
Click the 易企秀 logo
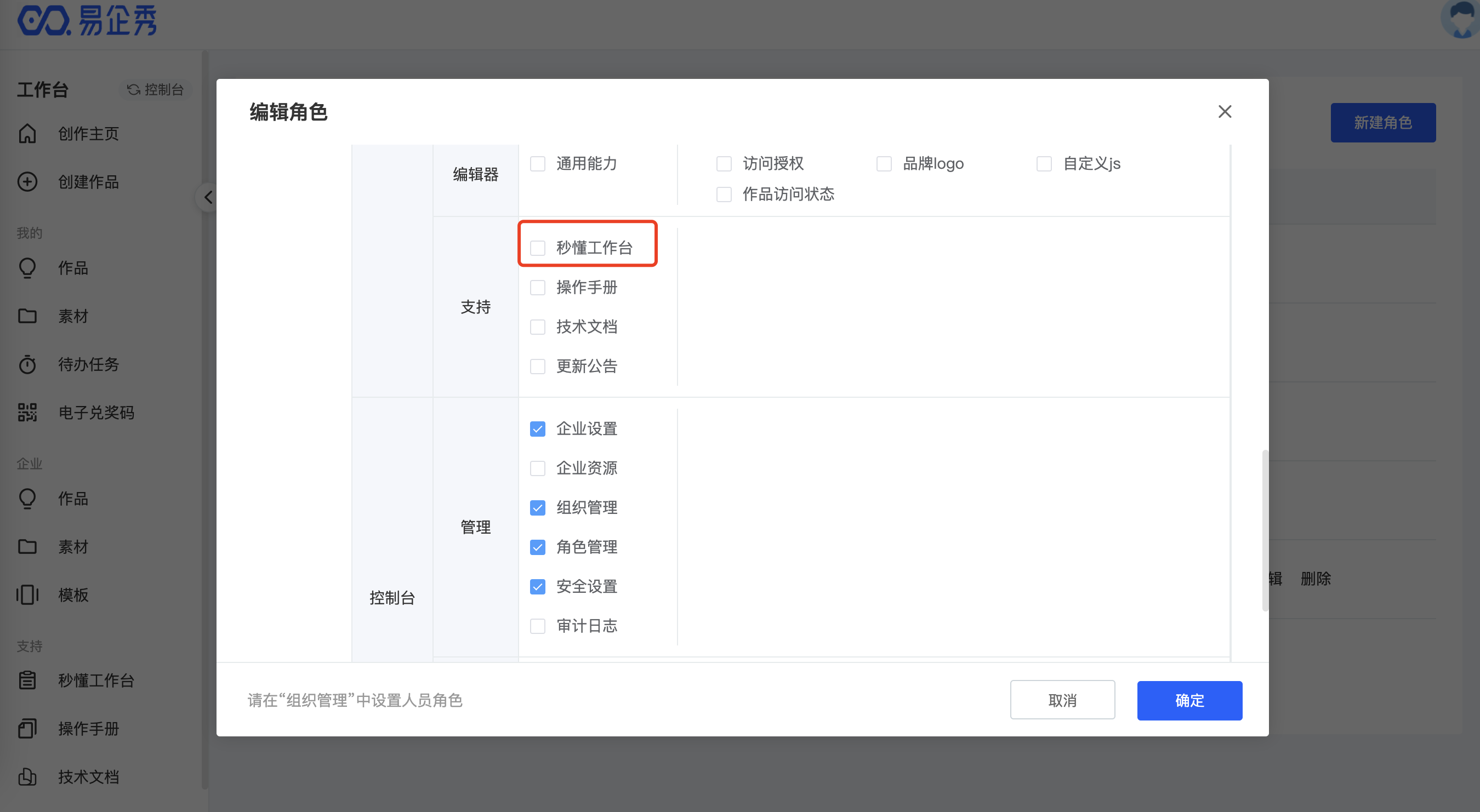point(87,21)
